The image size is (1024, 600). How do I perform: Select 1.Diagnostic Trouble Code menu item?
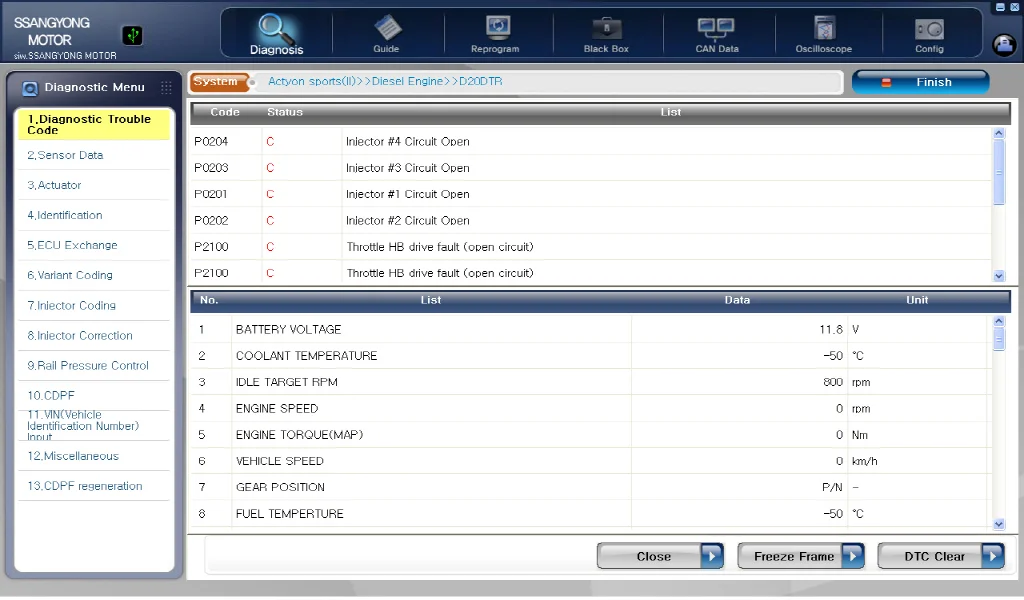tap(94, 125)
